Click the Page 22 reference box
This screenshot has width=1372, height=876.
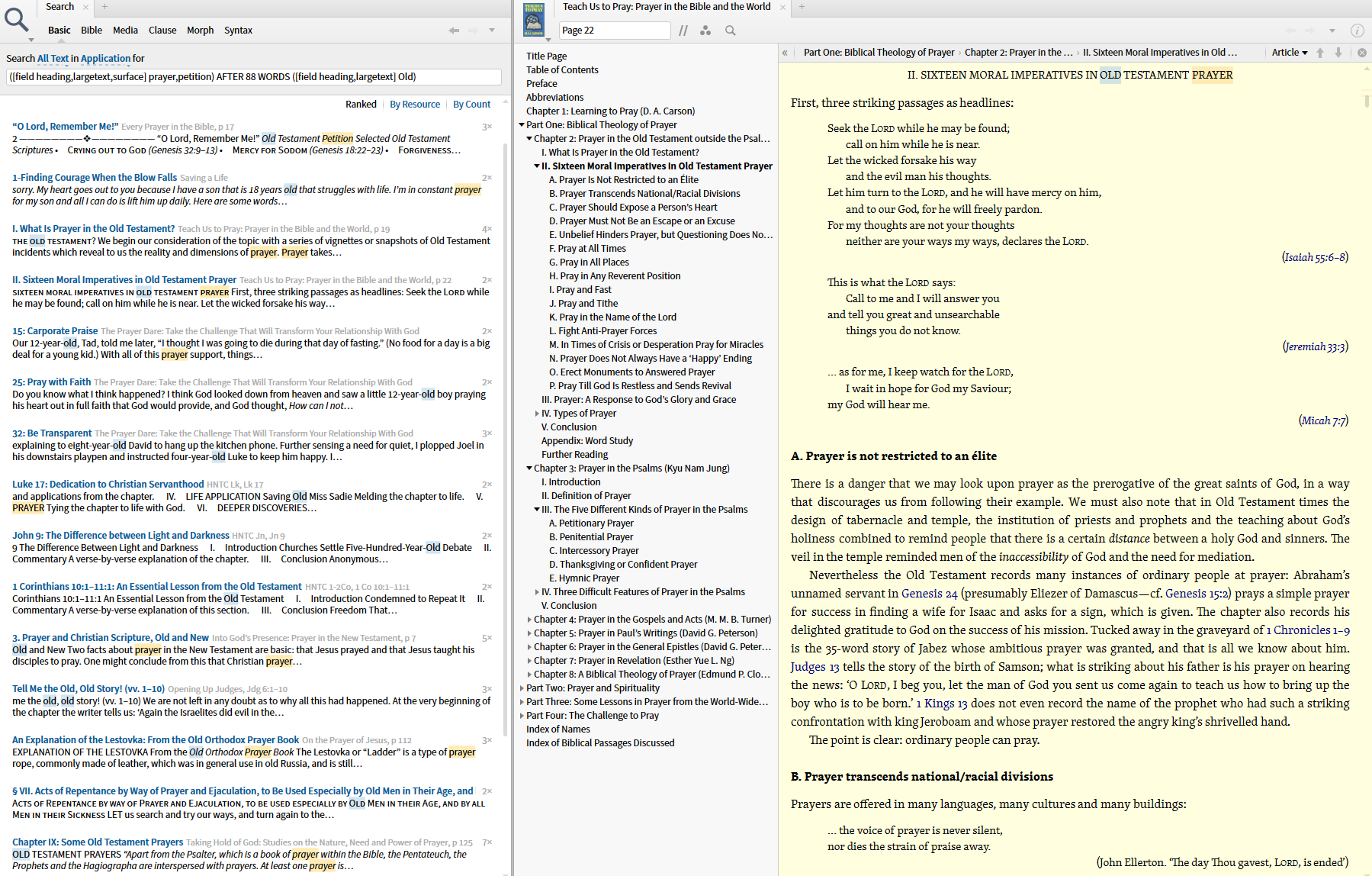click(x=615, y=31)
